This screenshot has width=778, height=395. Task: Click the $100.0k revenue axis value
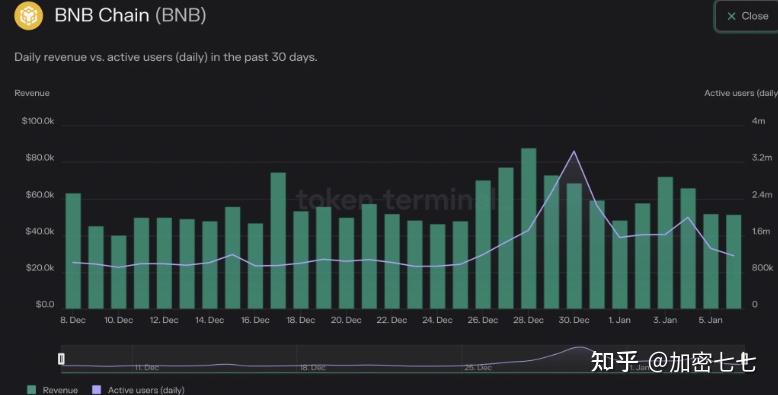pyautogui.click(x=38, y=121)
